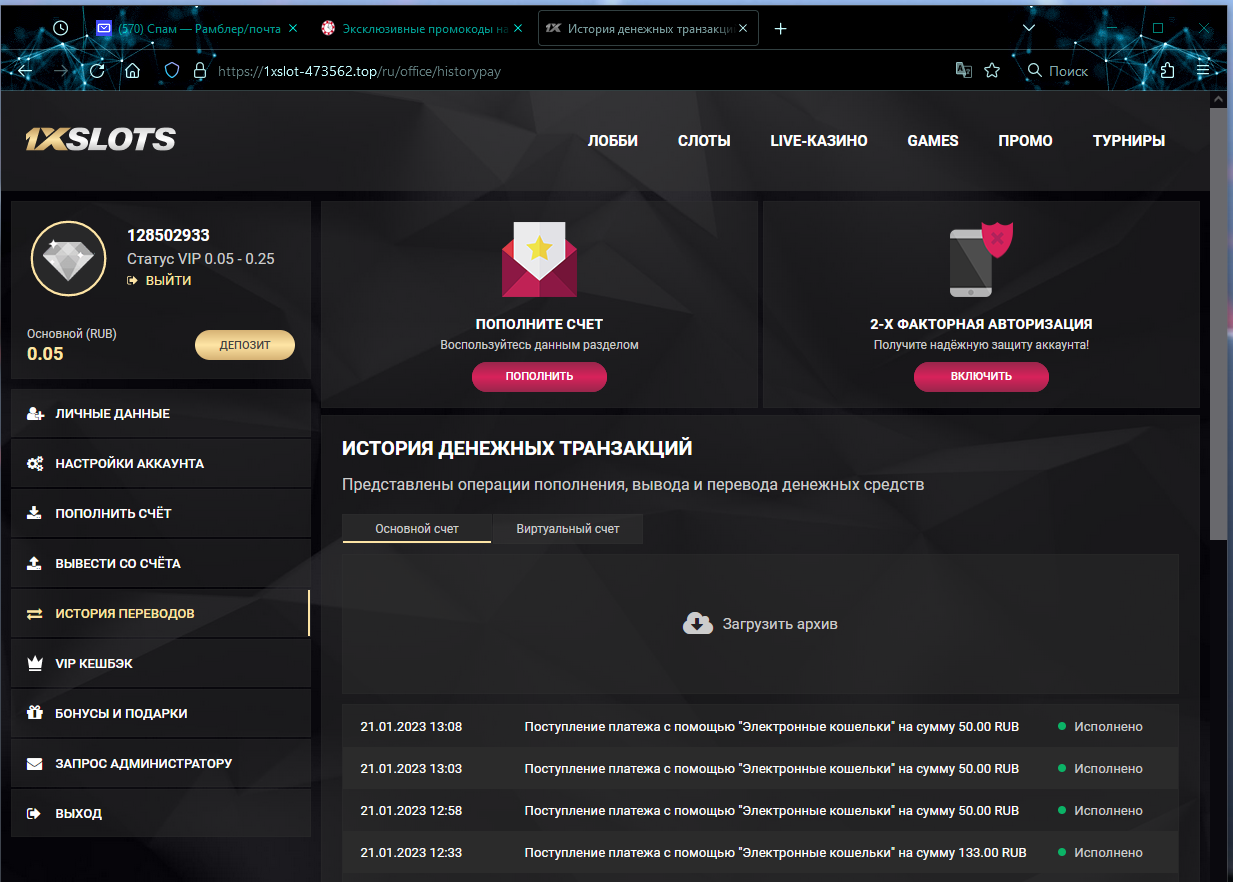Click the envelope with star icon

pyautogui.click(x=539, y=260)
